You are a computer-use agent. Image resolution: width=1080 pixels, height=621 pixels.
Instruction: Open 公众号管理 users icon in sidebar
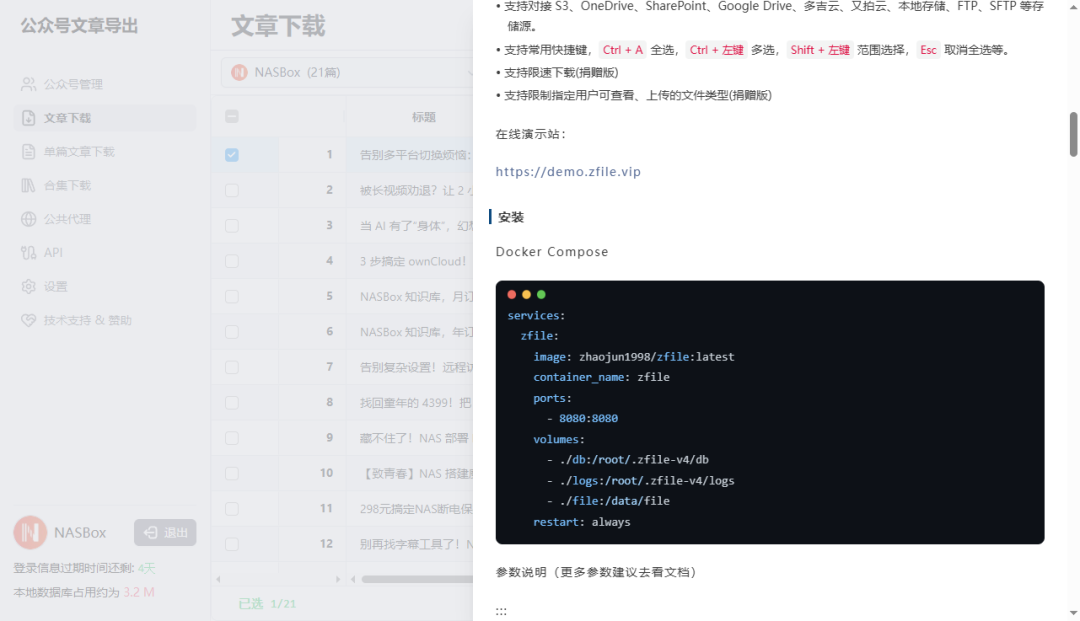[29, 84]
